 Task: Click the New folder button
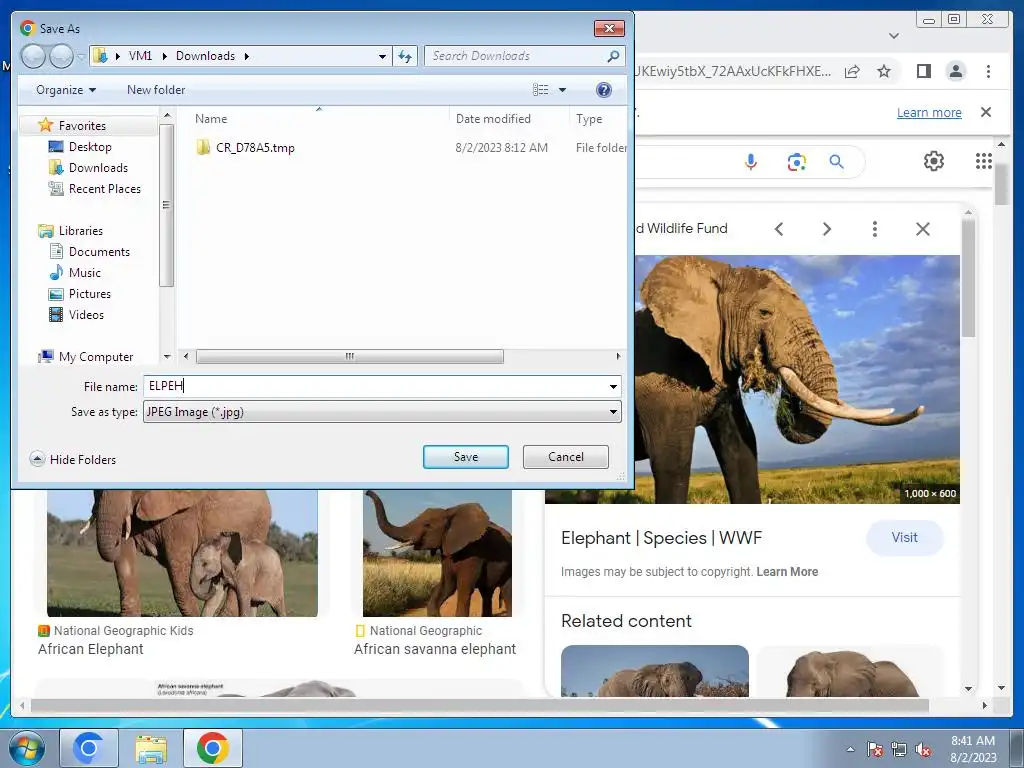pos(156,89)
